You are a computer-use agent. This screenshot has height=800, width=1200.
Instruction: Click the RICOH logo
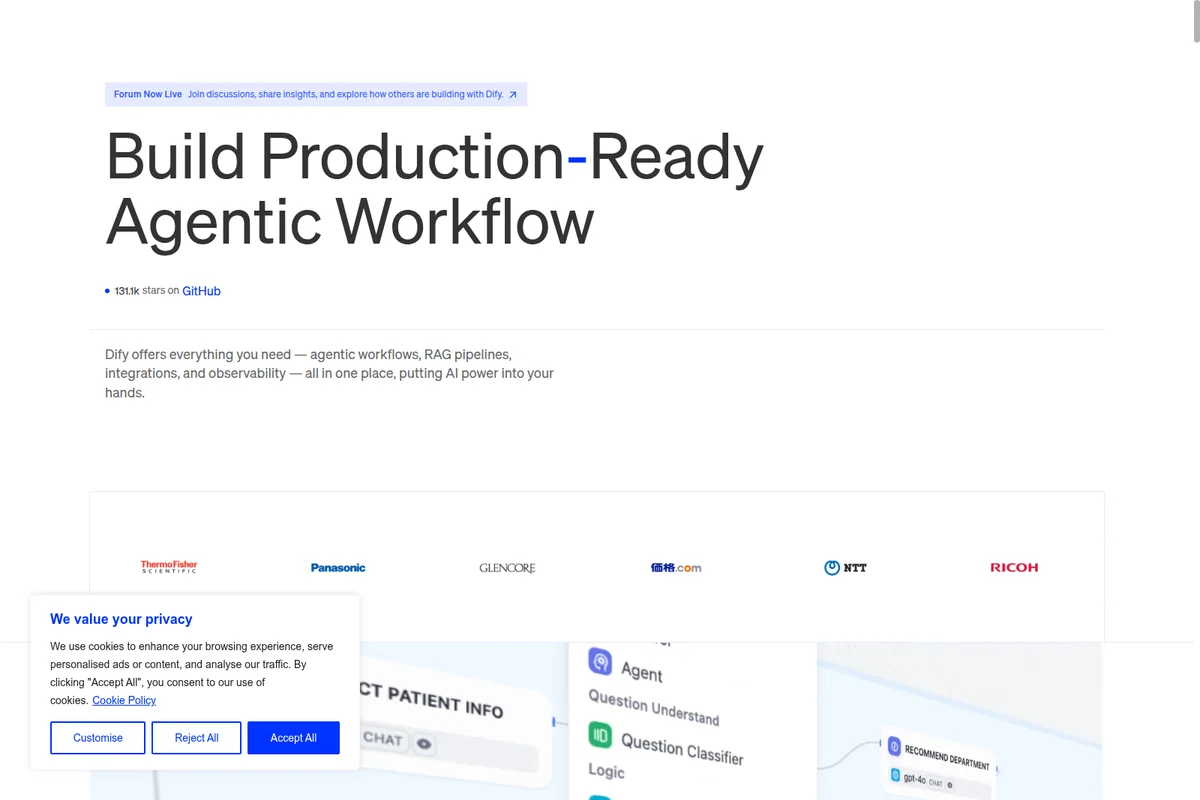[x=1014, y=567]
